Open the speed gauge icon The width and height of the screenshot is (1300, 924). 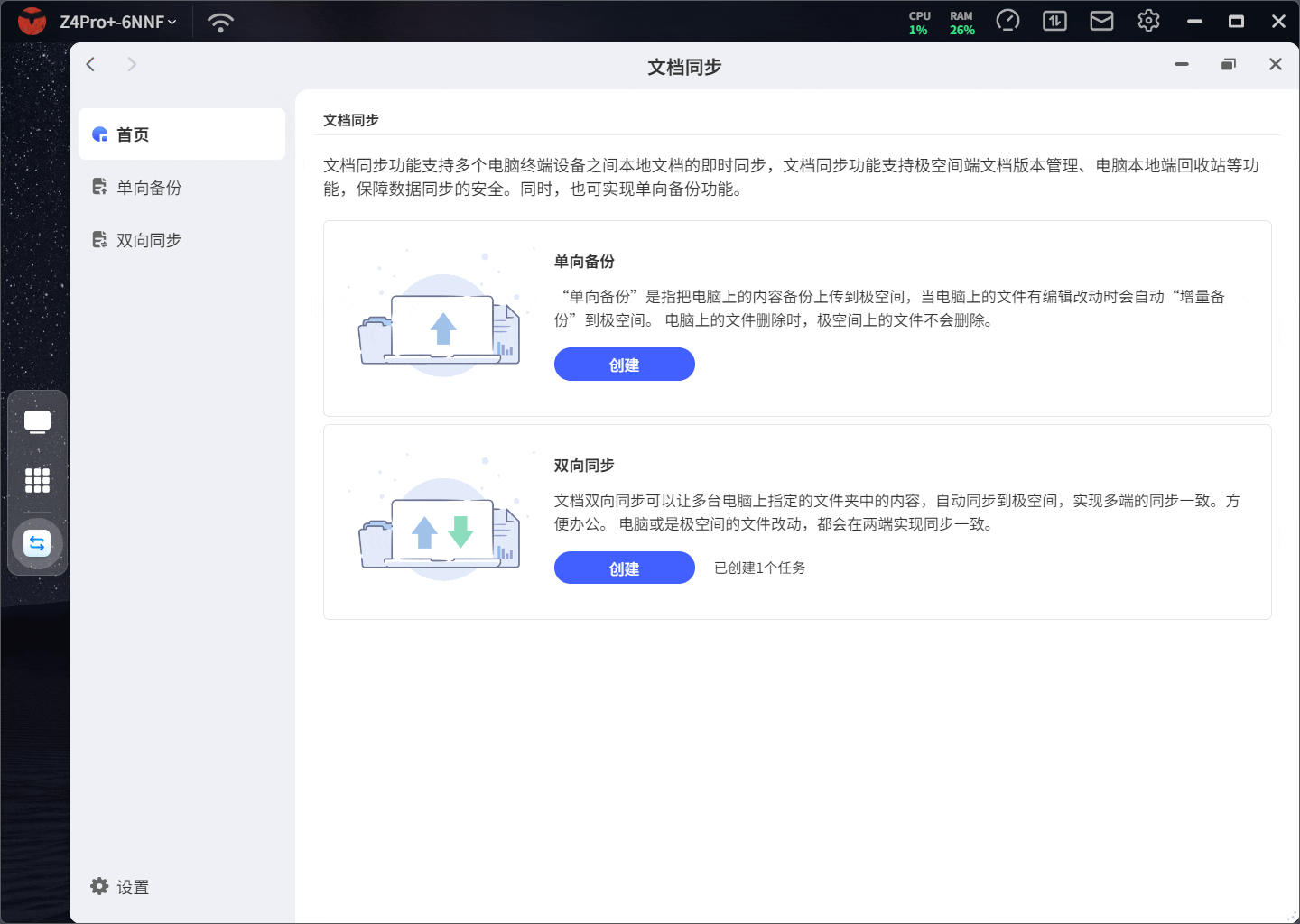click(1007, 21)
